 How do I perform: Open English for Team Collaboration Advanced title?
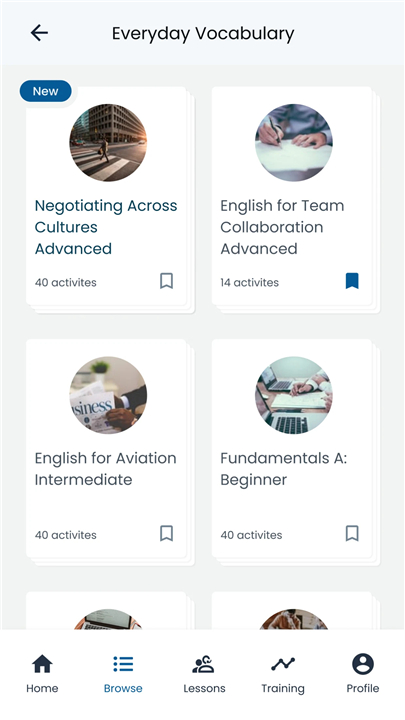click(x=282, y=227)
